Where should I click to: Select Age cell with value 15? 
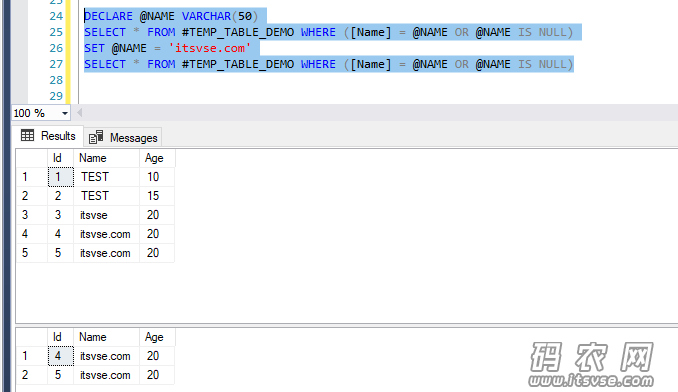(157, 196)
